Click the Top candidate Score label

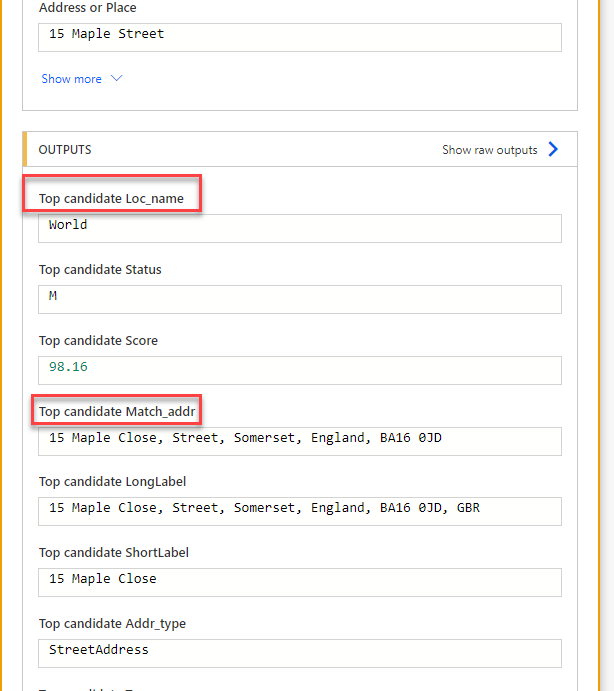point(98,341)
